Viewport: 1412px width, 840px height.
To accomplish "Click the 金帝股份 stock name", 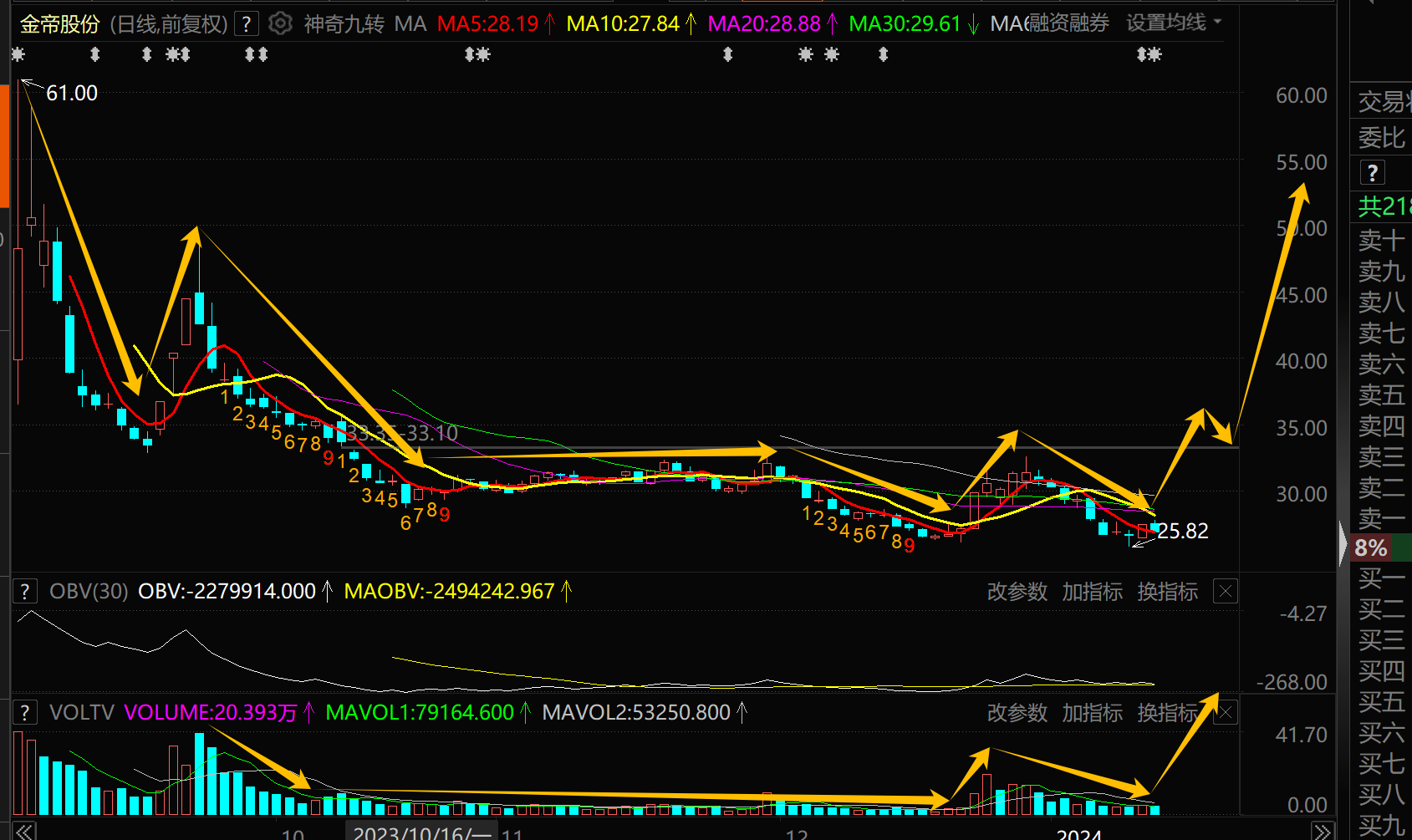I will click(59, 24).
